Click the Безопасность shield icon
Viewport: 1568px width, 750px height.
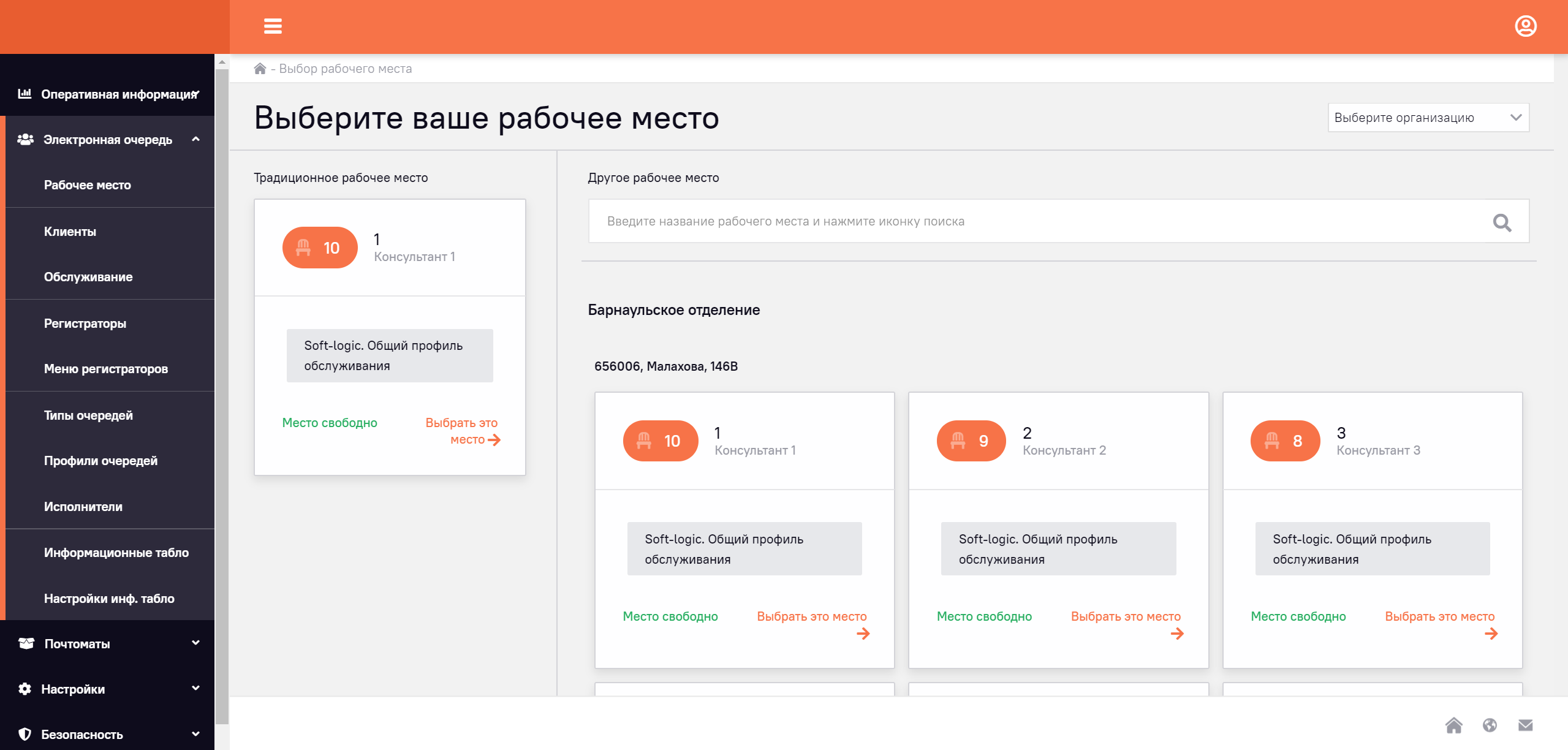tap(25, 734)
